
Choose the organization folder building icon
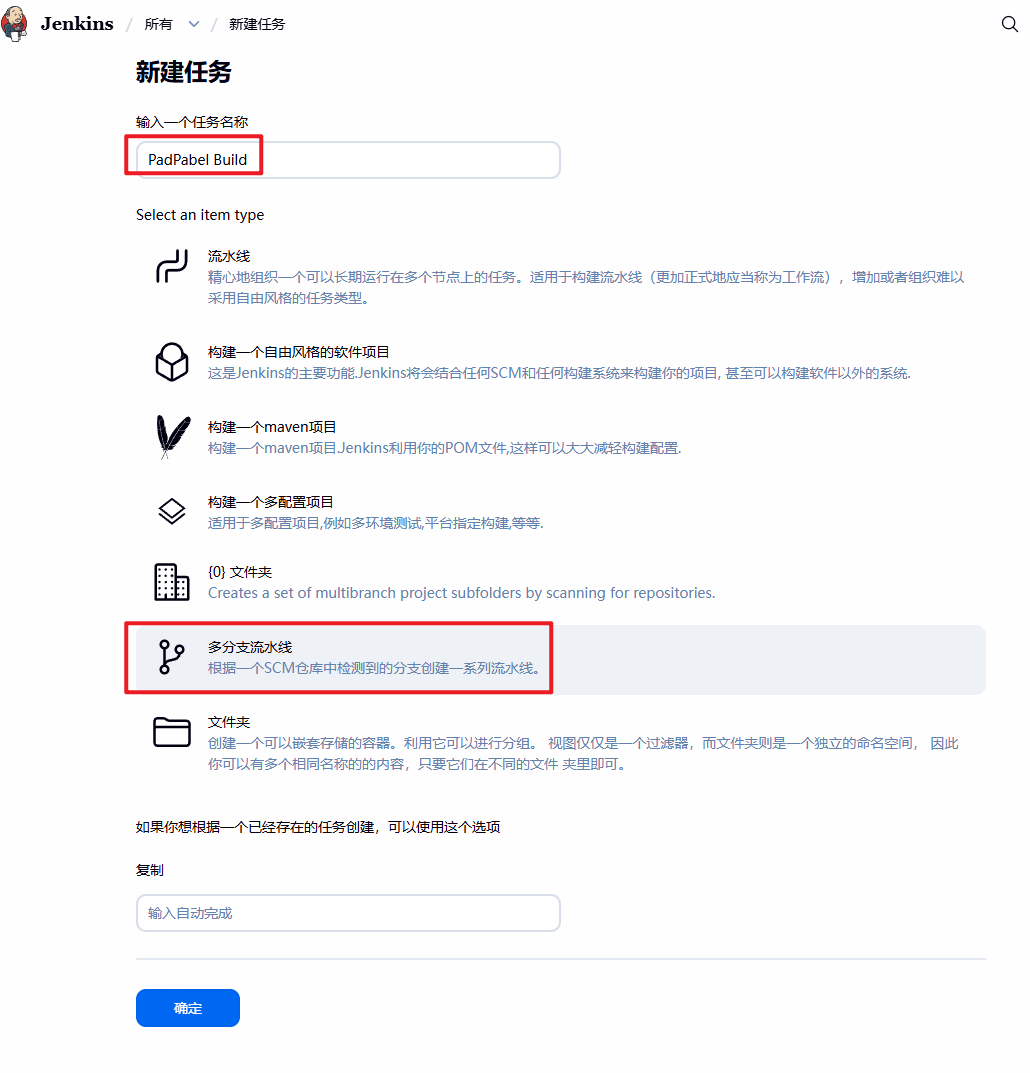coord(172,582)
